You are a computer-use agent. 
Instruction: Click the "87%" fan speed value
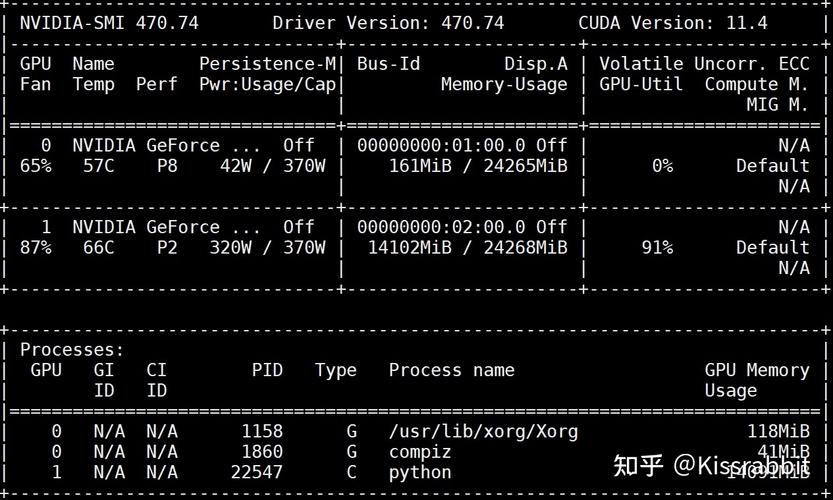35,248
